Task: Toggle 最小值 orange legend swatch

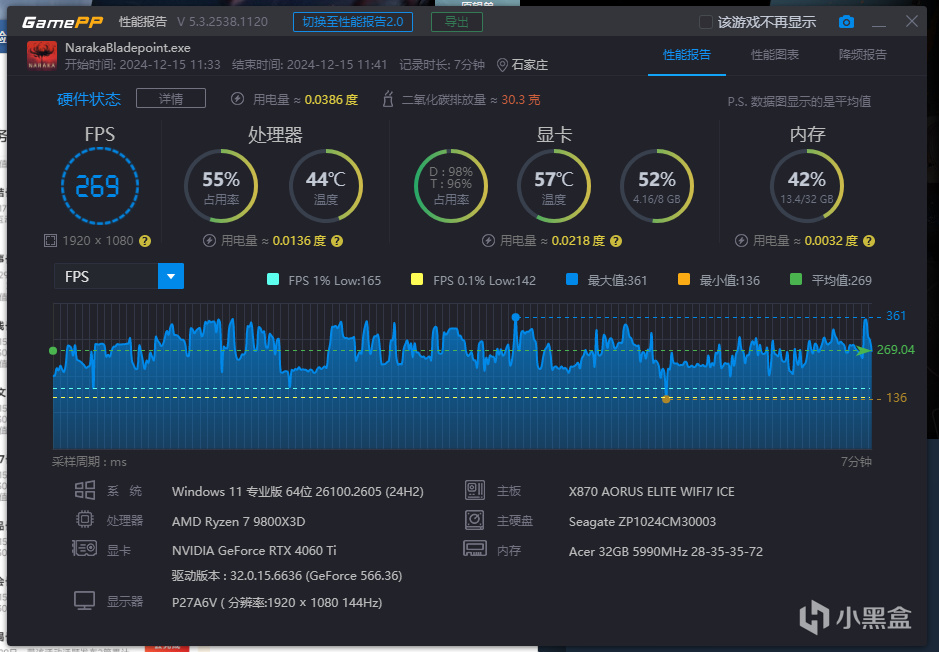Action: tap(683, 279)
